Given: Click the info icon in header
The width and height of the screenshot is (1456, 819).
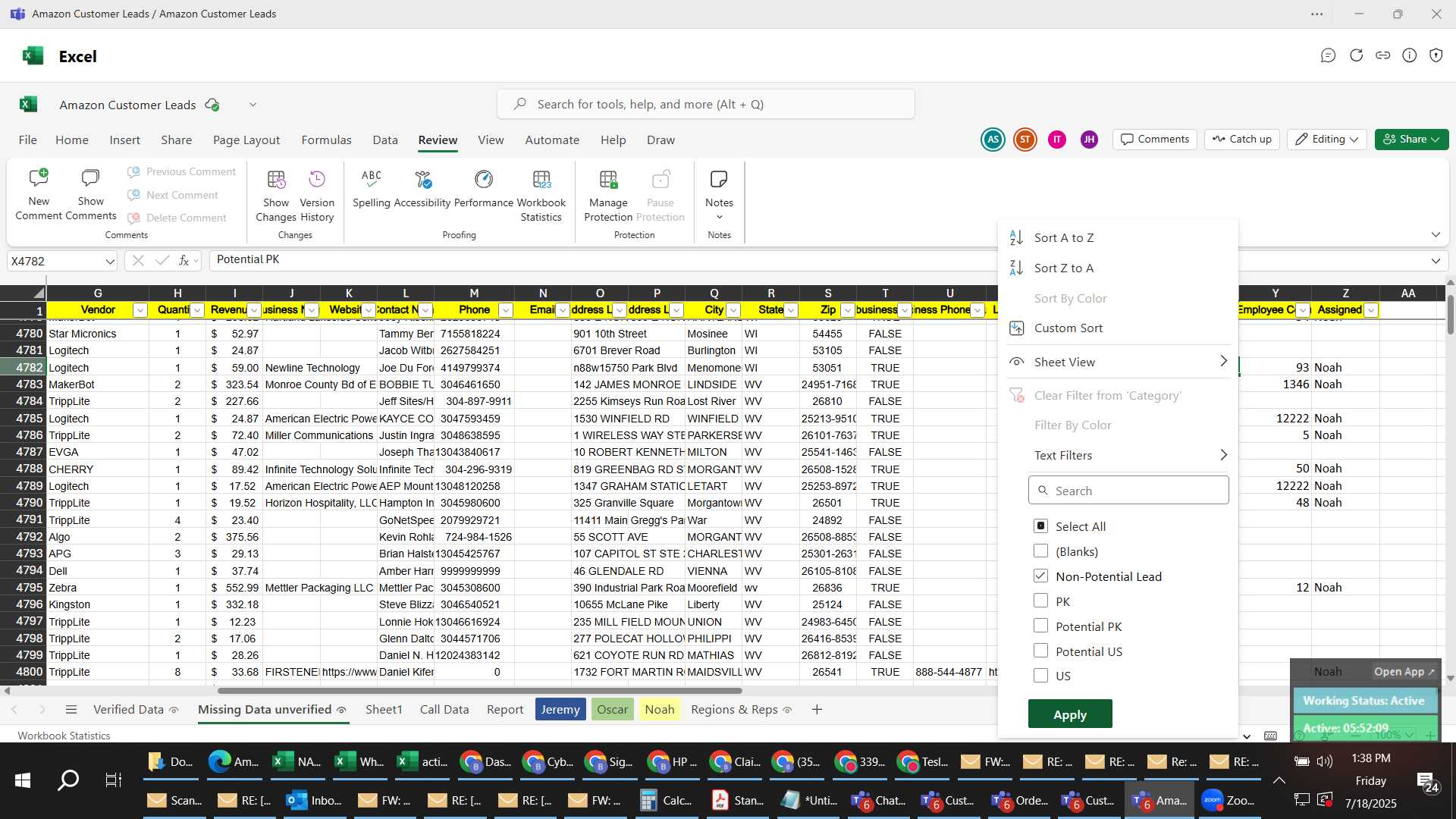Looking at the screenshot, I should click(x=1409, y=55).
